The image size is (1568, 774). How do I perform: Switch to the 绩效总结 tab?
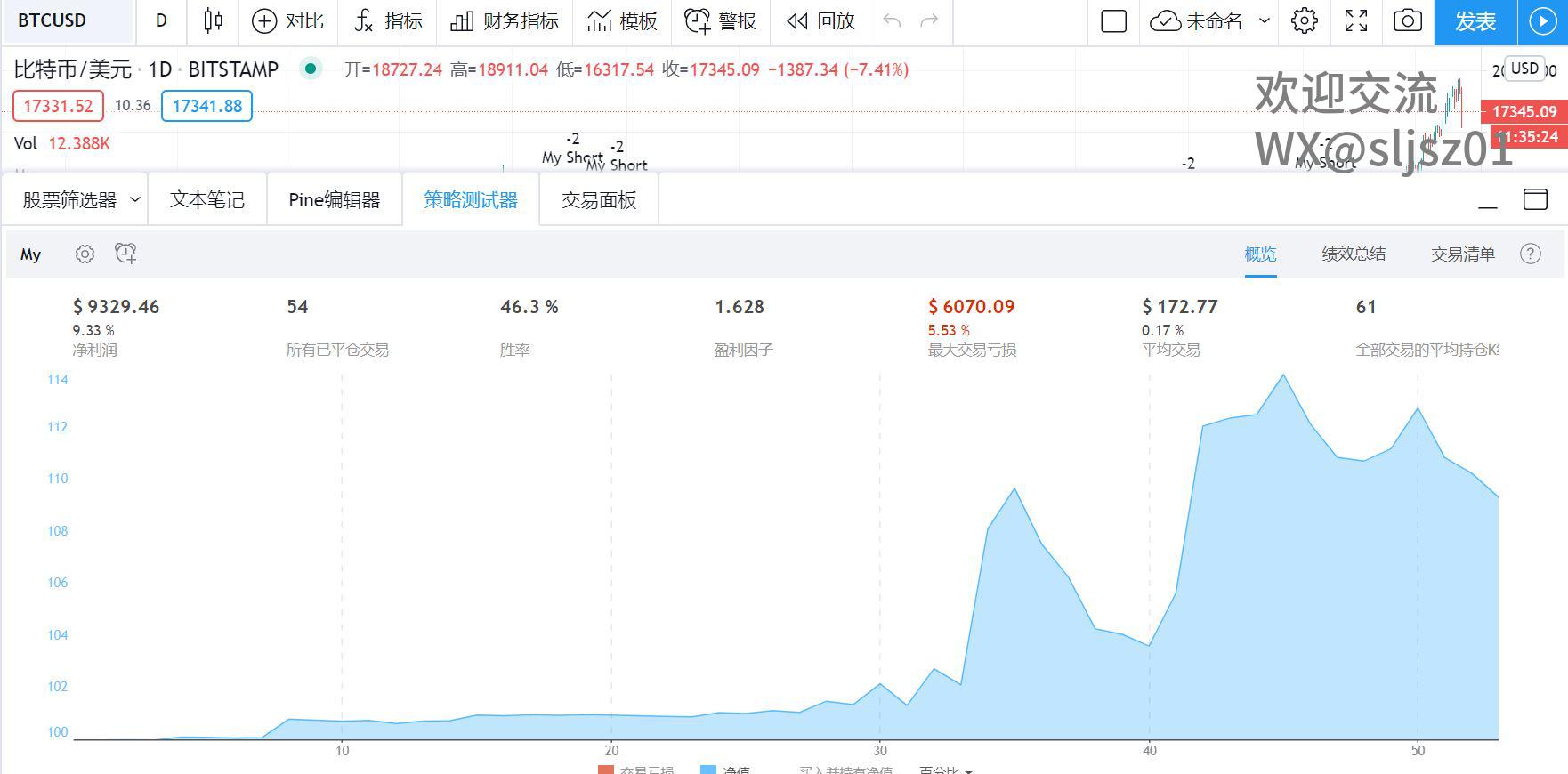coord(1353,254)
